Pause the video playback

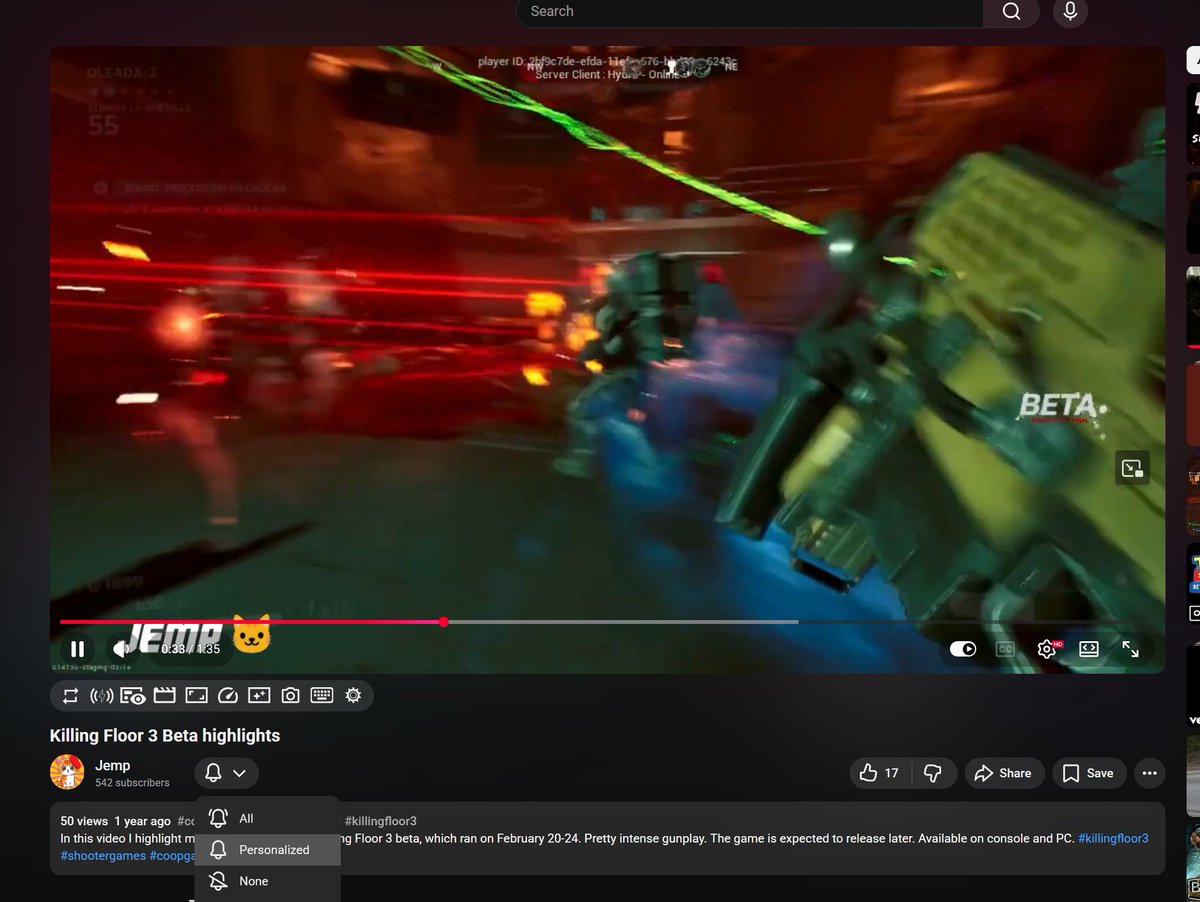[x=77, y=650]
